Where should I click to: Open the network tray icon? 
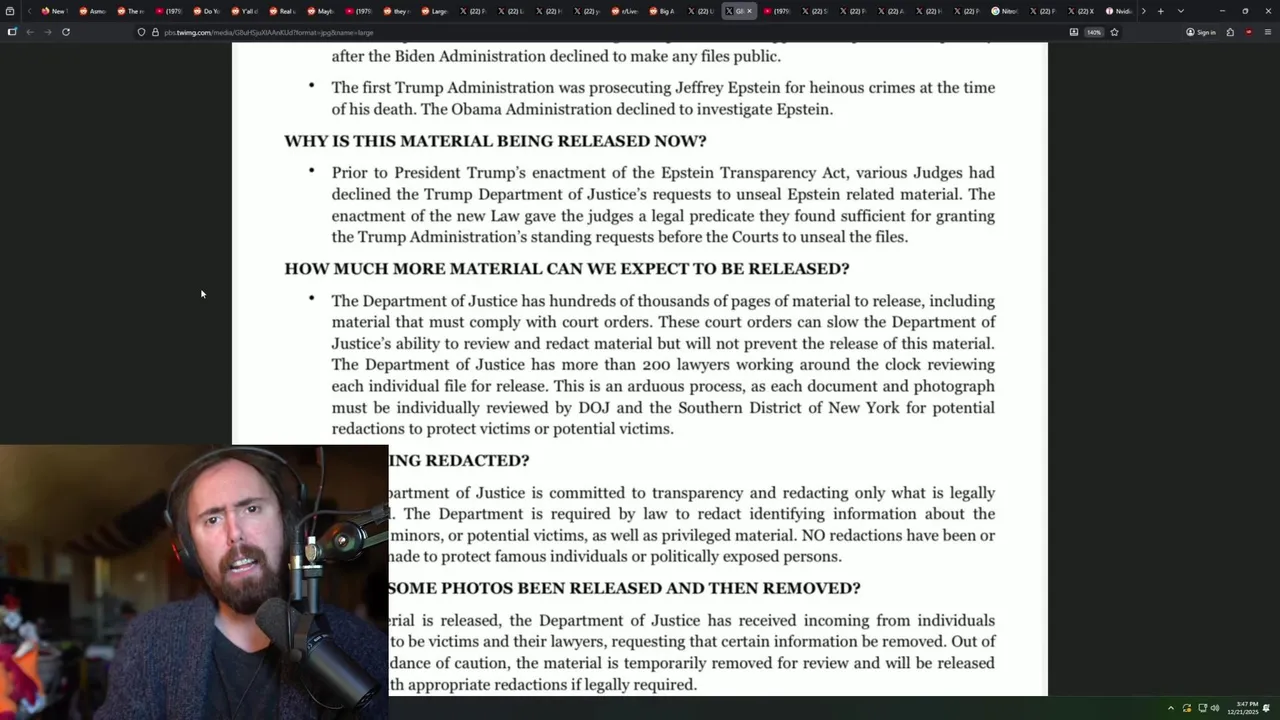[1202, 708]
